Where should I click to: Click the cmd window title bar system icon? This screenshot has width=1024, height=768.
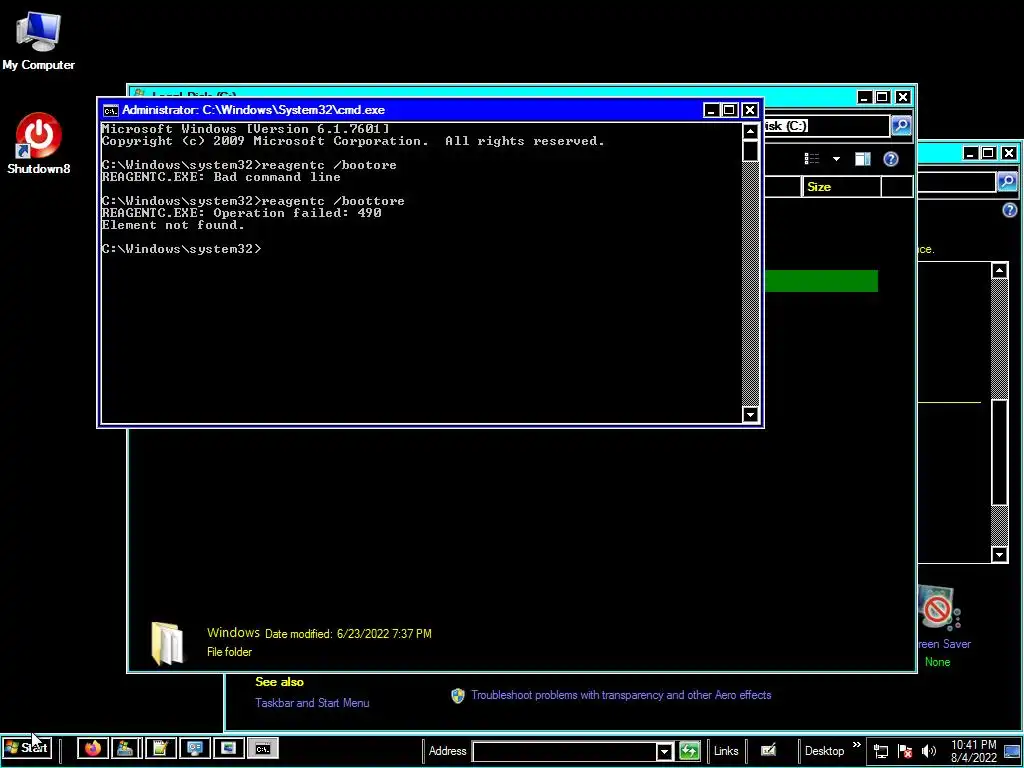click(111, 110)
